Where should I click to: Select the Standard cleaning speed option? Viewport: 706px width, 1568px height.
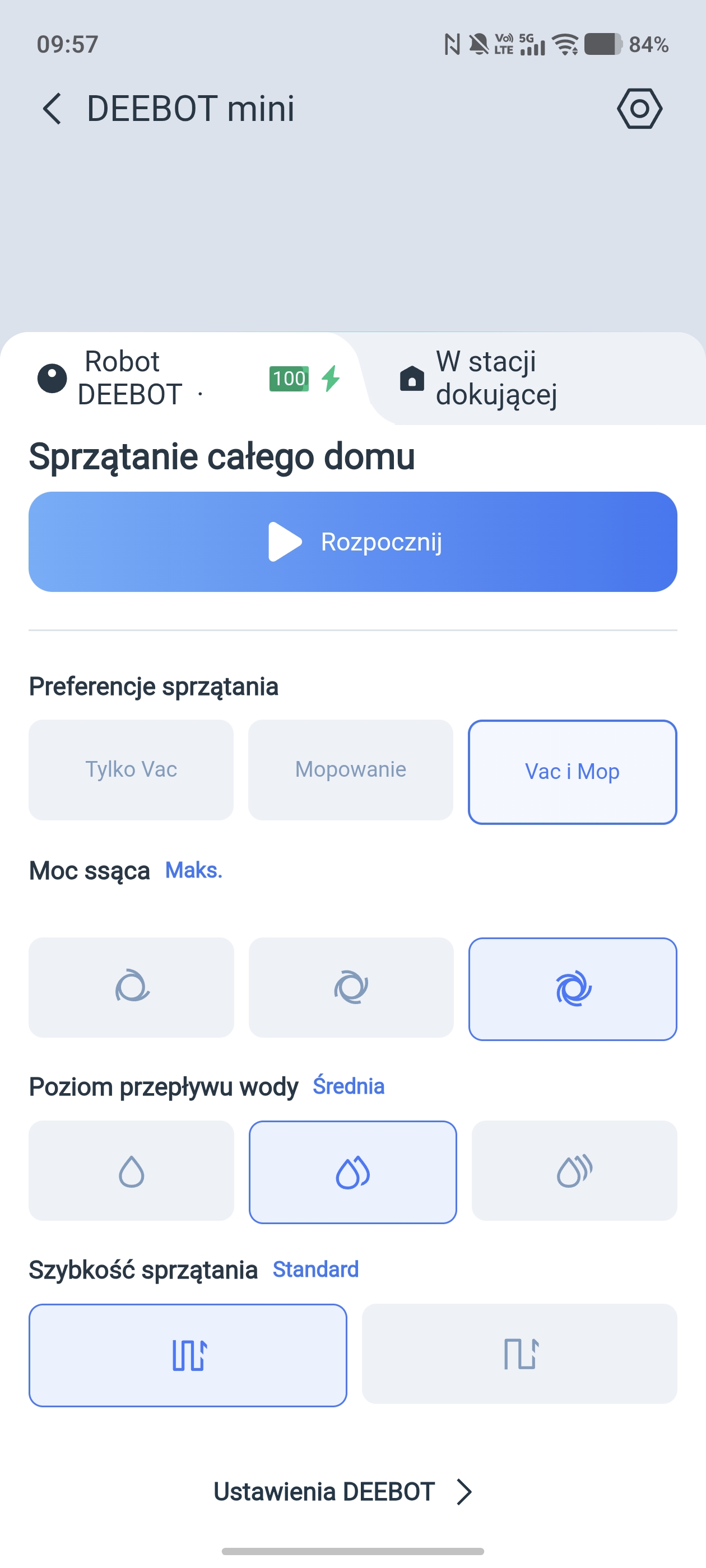[x=188, y=1355]
